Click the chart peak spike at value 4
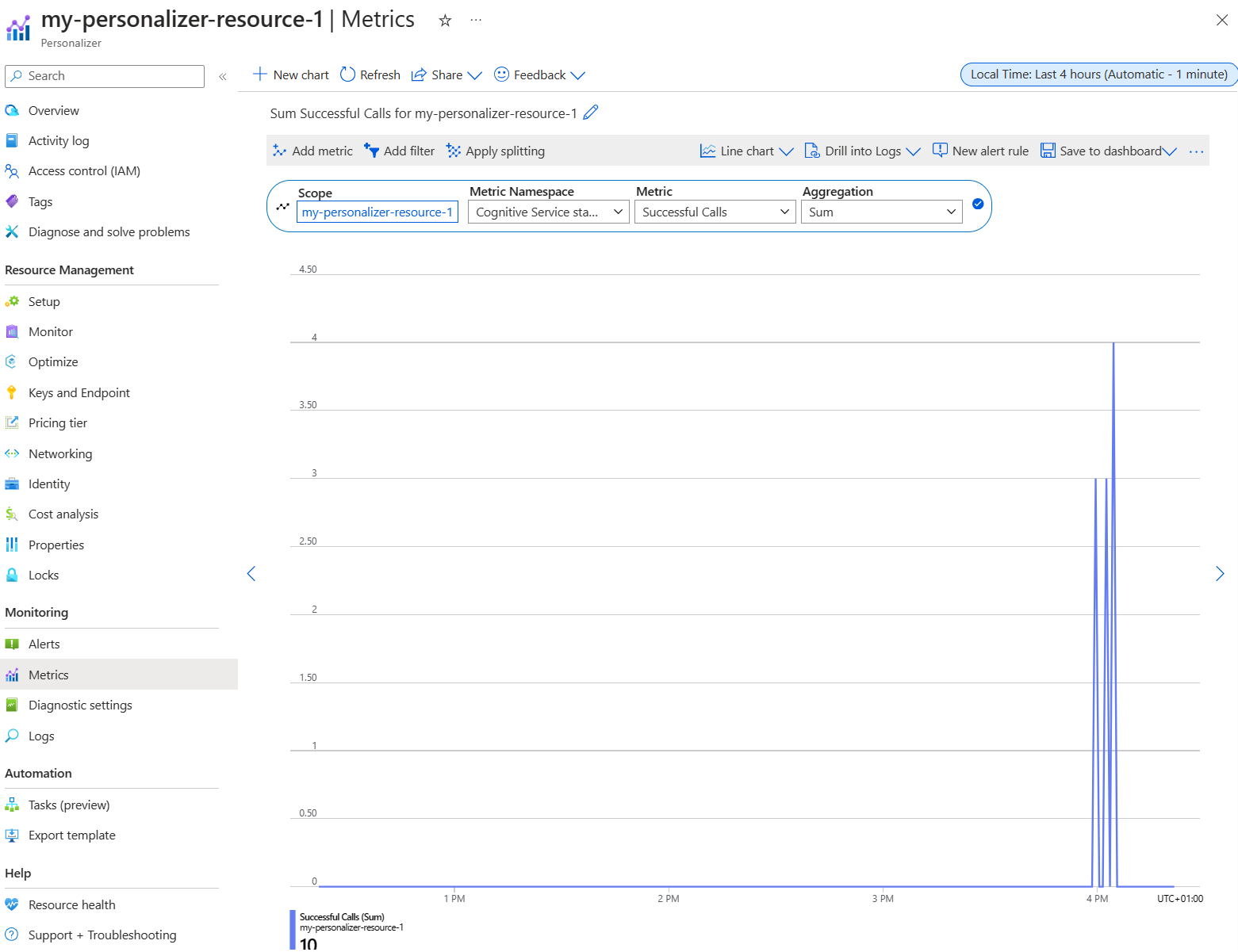Screen dimensions: 1238x952 tap(1113, 344)
